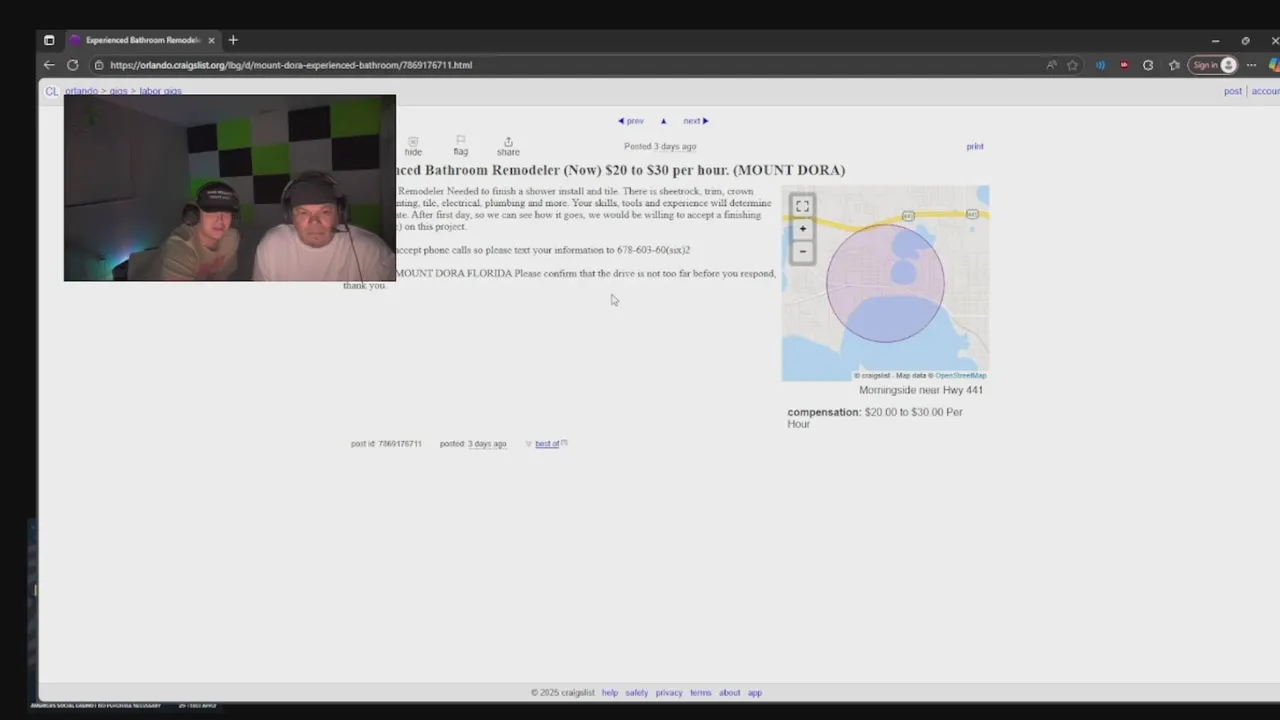Activate the read aloud icon
1280x720 pixels.
point(1051,65)
